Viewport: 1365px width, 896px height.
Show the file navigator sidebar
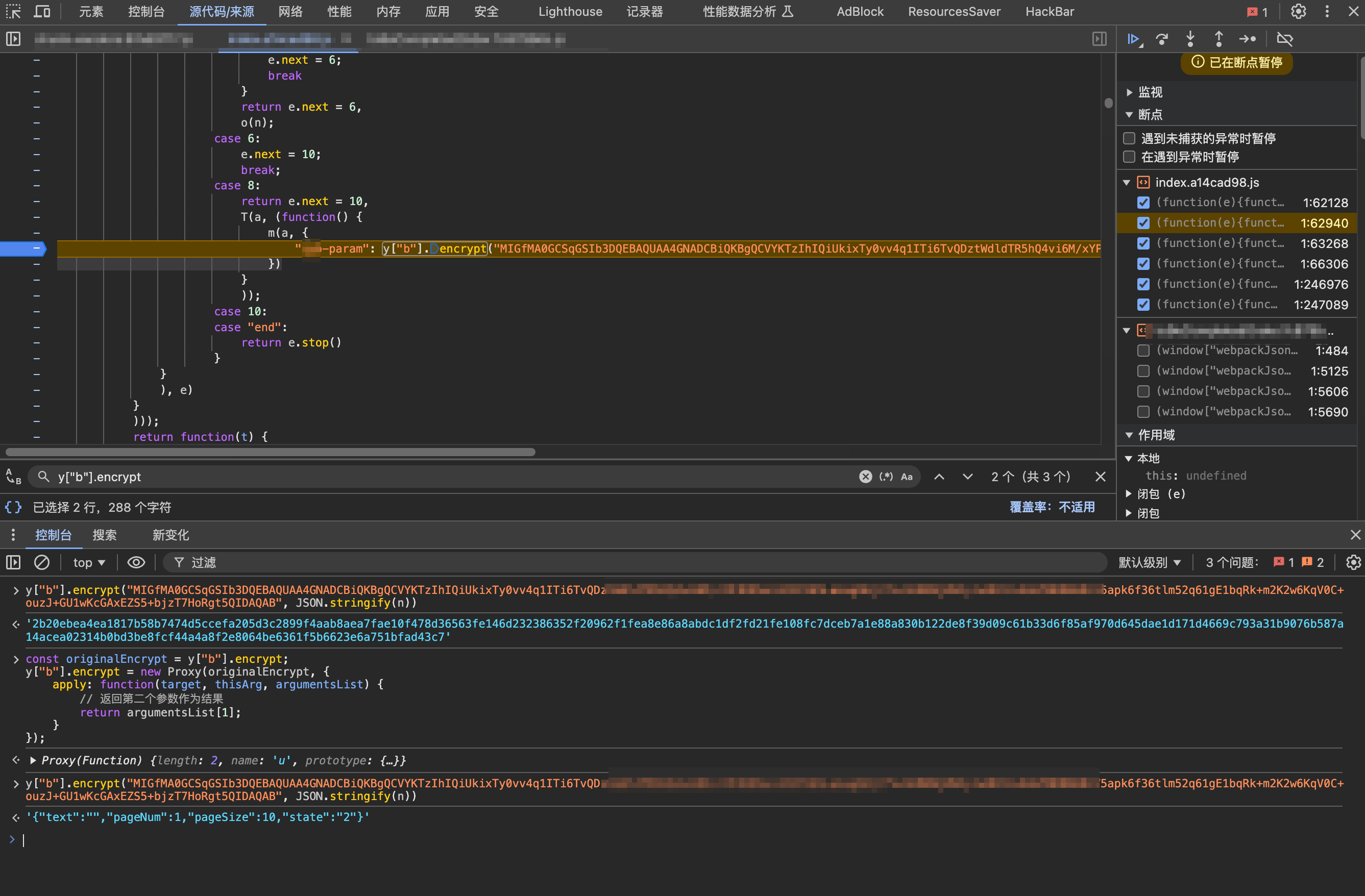point(13,39)
